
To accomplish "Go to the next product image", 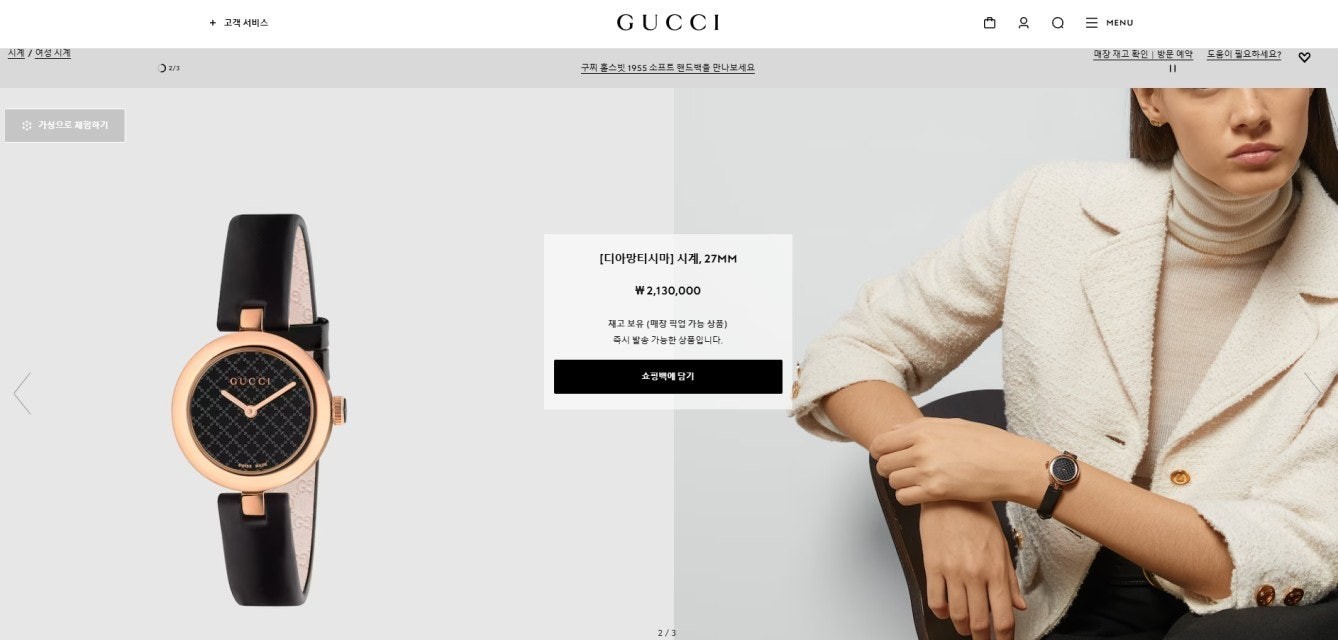I will (x=1314, y=393).
